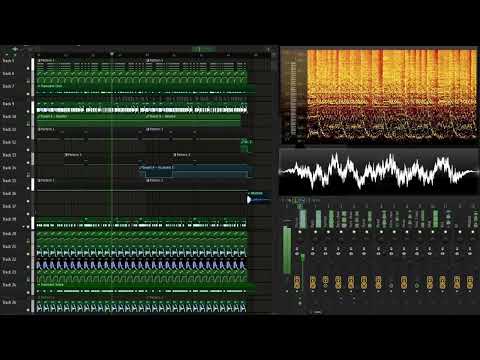Select the Track 11 label
This screenshot has height=360, width=480.
[9, 129]
